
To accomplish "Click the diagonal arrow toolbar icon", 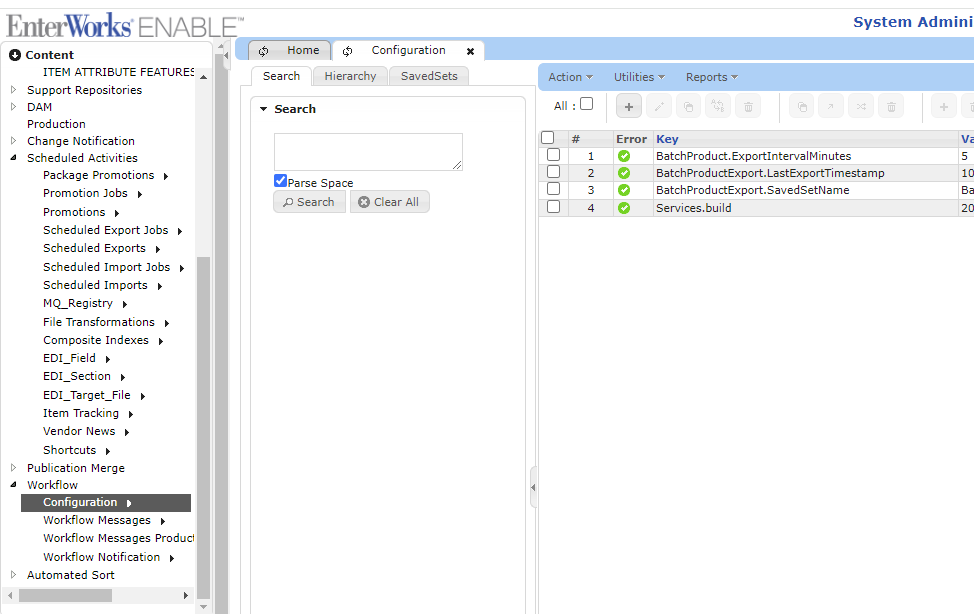I will pos(831,107).
